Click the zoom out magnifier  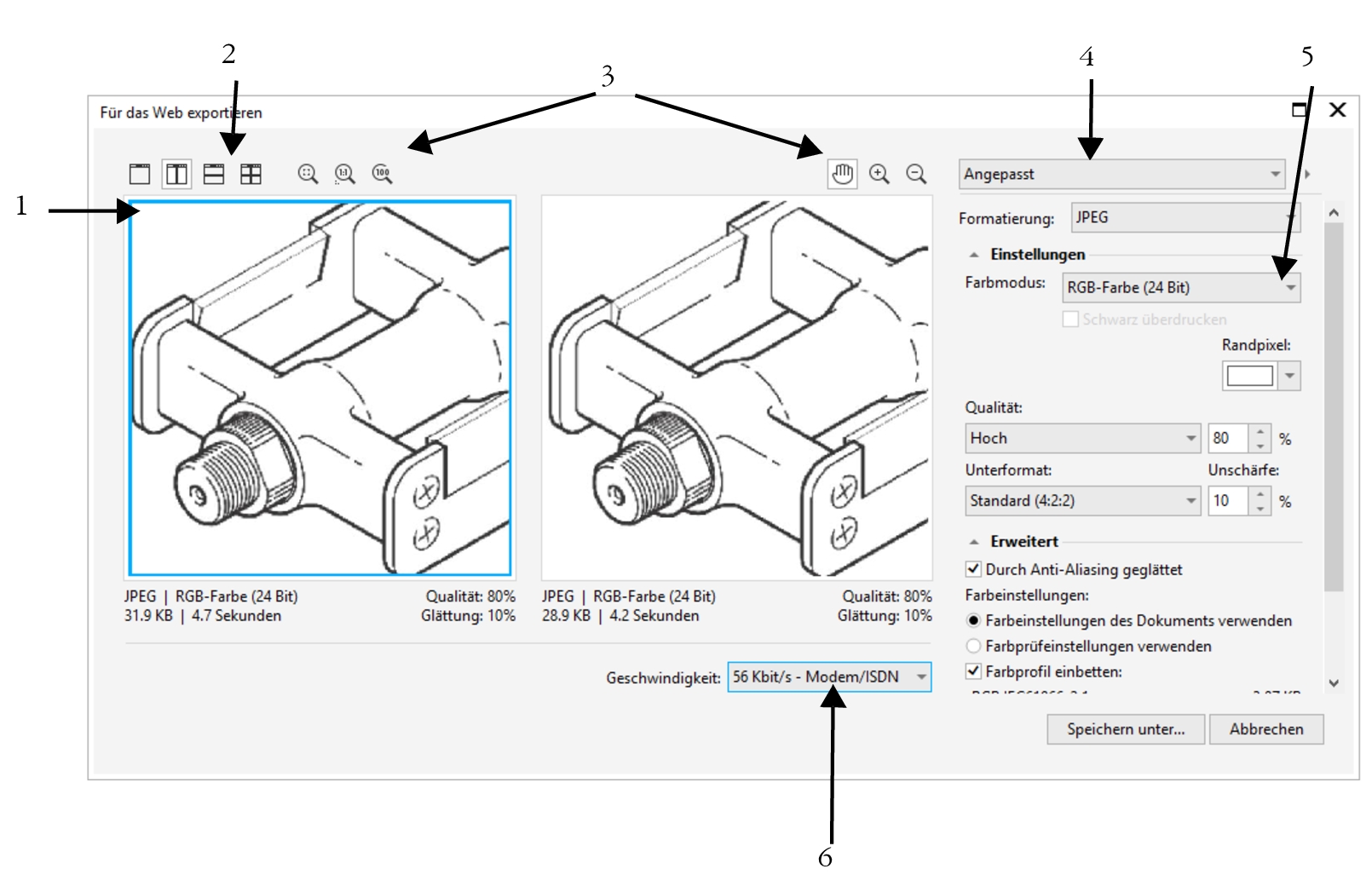click(916, 174)
